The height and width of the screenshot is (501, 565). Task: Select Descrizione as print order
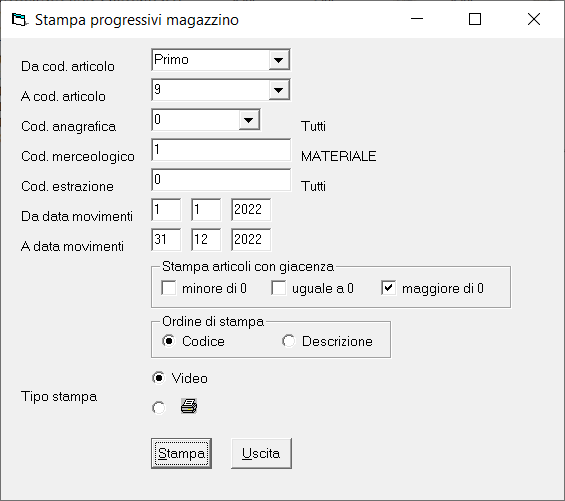click(289, 341)
